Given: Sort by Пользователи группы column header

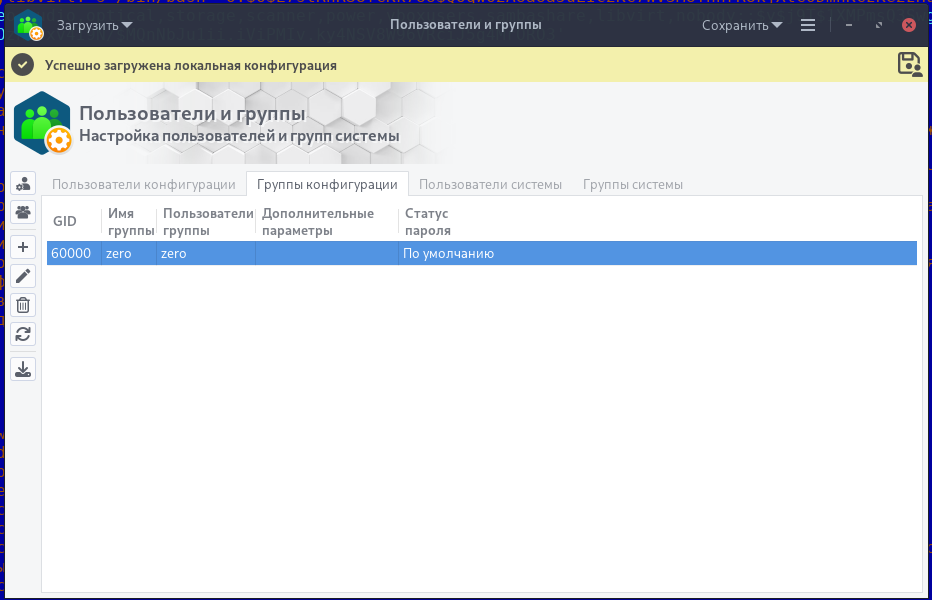Looking at the screenshot, I should pyautogui.click(x=206, y=221).
